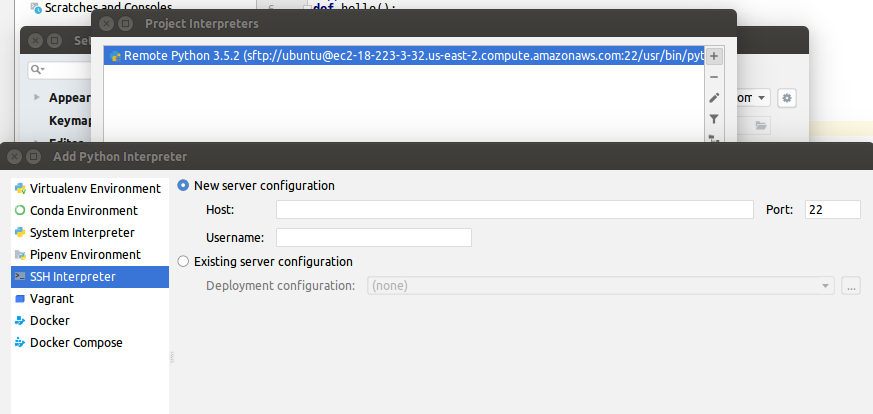Choose System Interpreter from the list
The height and width of the screenshot is (414, 873).
tap(90, 233)
